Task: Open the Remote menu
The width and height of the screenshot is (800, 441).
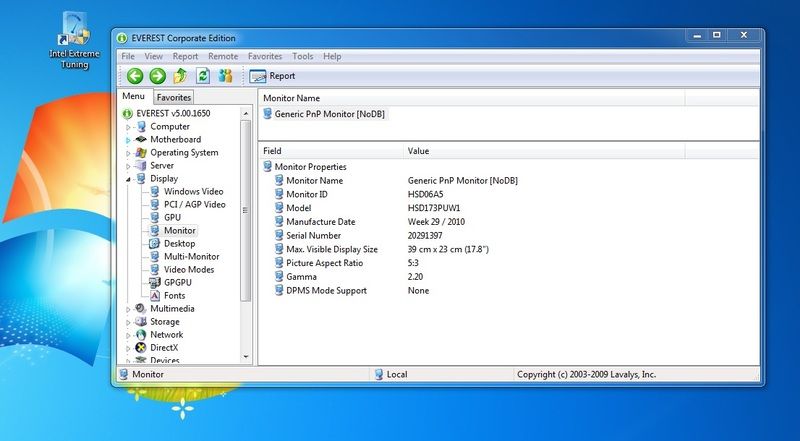Action: [x=223, y=56]
